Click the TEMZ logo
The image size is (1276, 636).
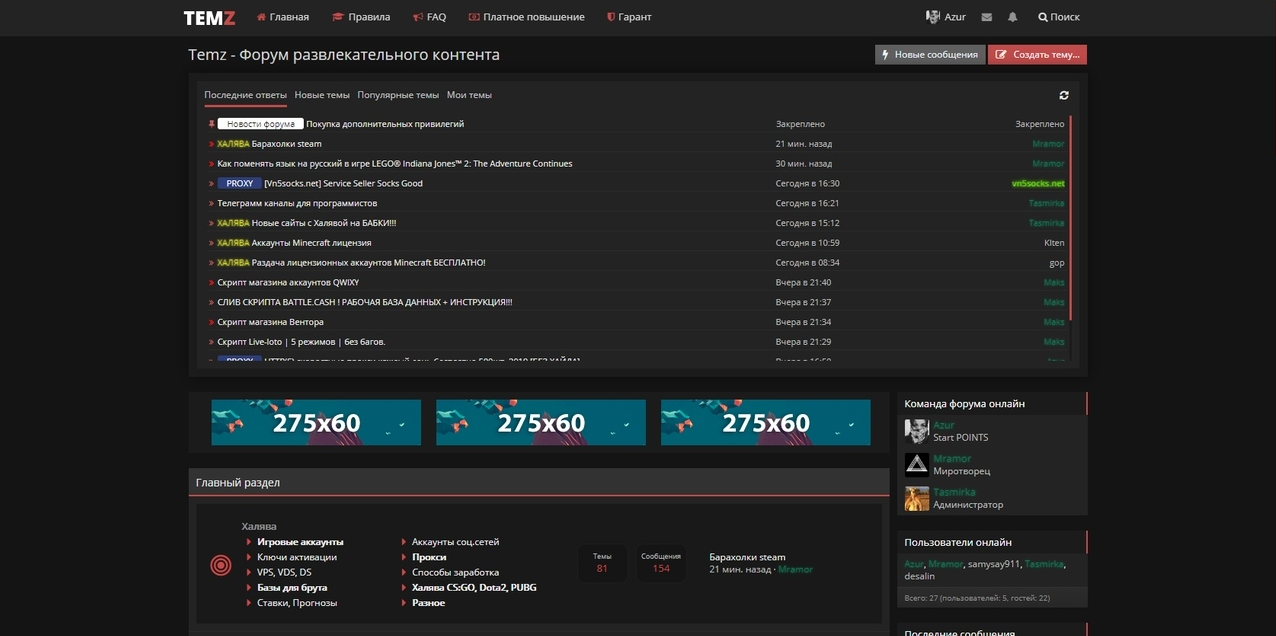tap(209, 17)
